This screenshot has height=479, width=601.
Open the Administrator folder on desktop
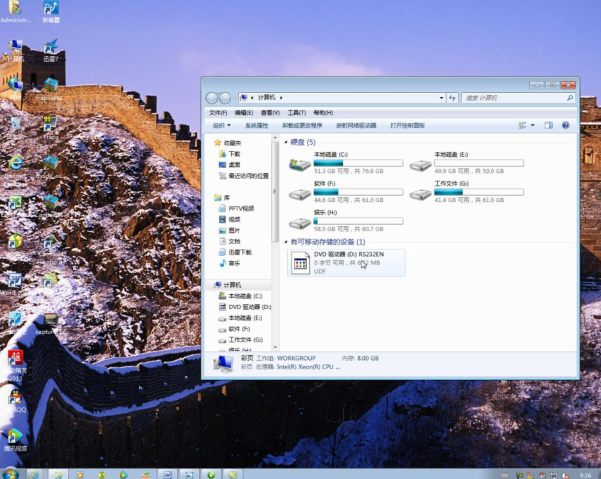(15, 11)
